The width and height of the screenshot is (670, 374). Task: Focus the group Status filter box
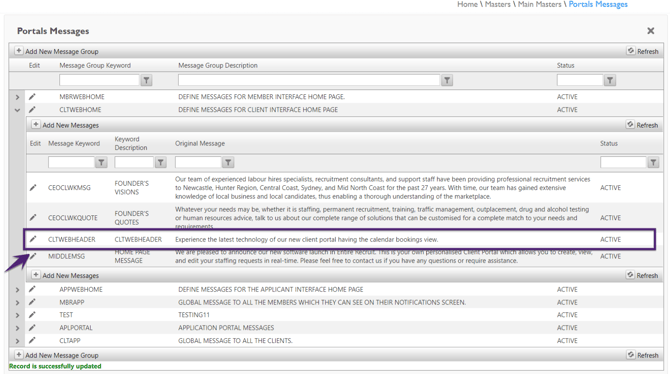[580, 80]
